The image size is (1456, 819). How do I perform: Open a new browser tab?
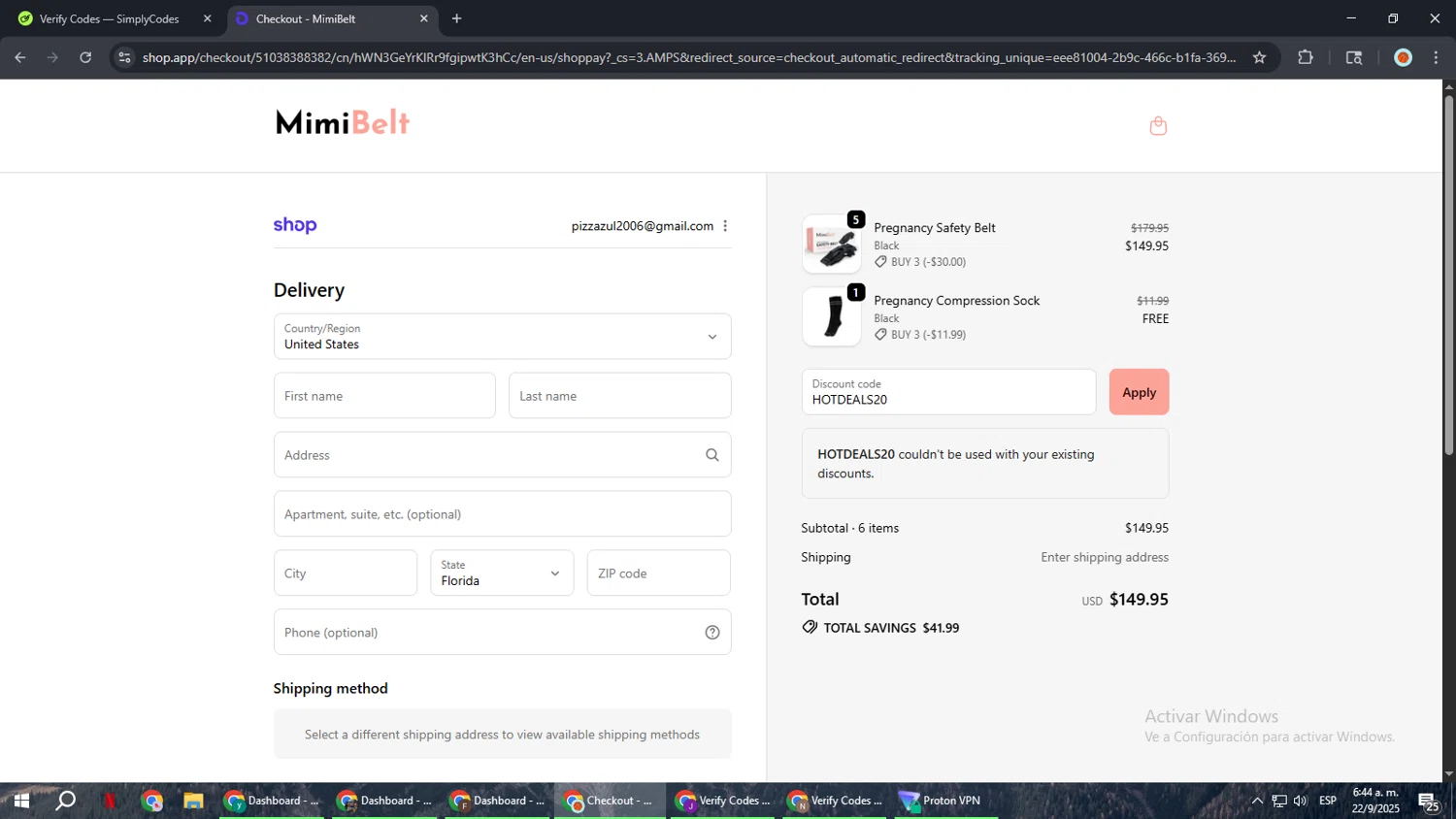tap(456, 18)
